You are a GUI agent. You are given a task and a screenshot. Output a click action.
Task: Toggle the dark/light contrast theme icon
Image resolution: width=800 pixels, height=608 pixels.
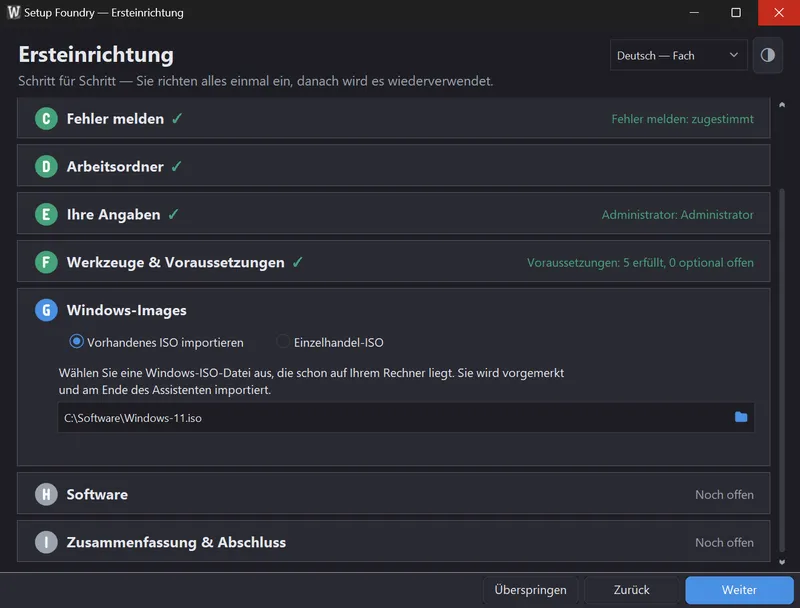[767, 55]
